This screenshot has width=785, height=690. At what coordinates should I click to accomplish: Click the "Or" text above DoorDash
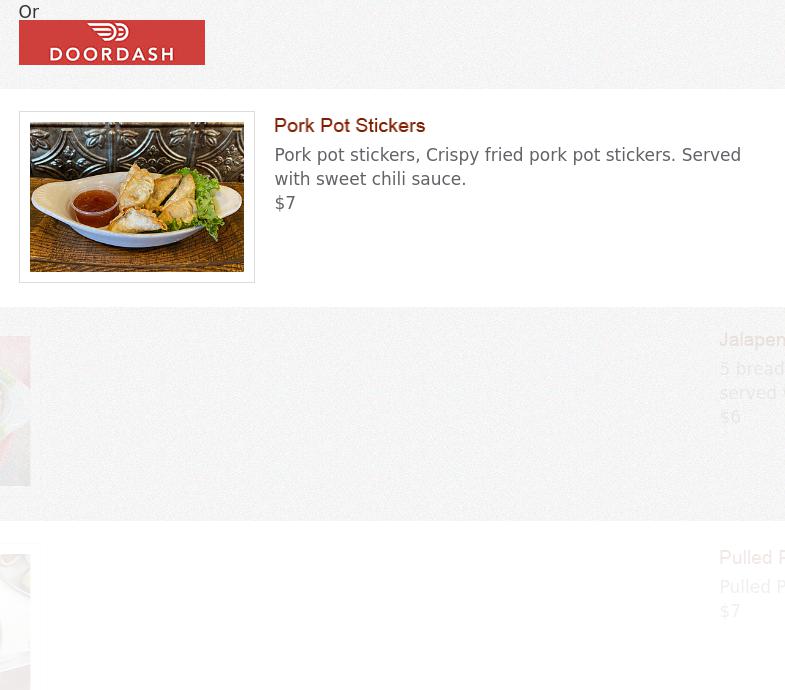pyautogui.click(x=28, y=12)
